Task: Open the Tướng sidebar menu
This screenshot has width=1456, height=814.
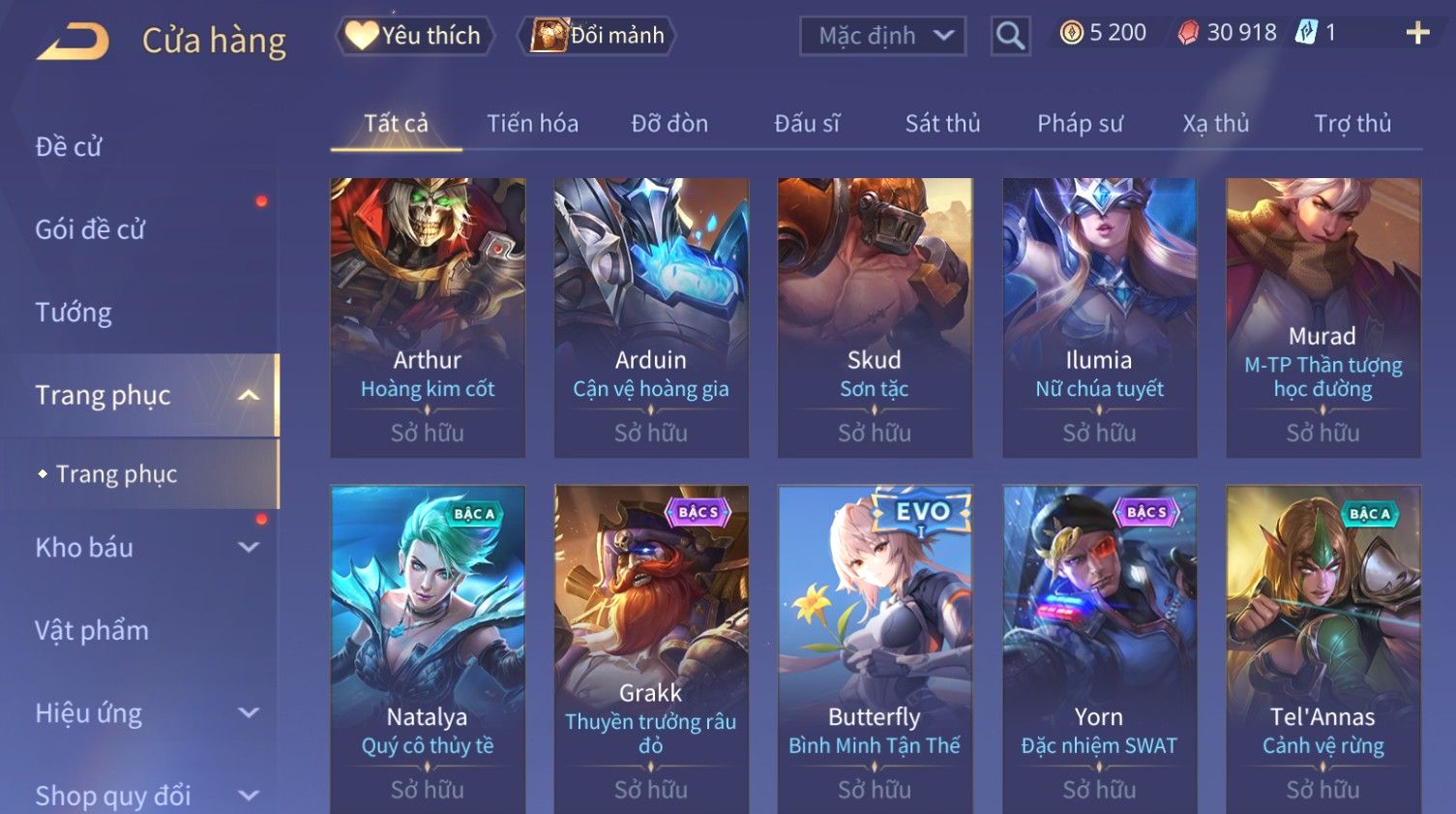Action: (74, 313)
